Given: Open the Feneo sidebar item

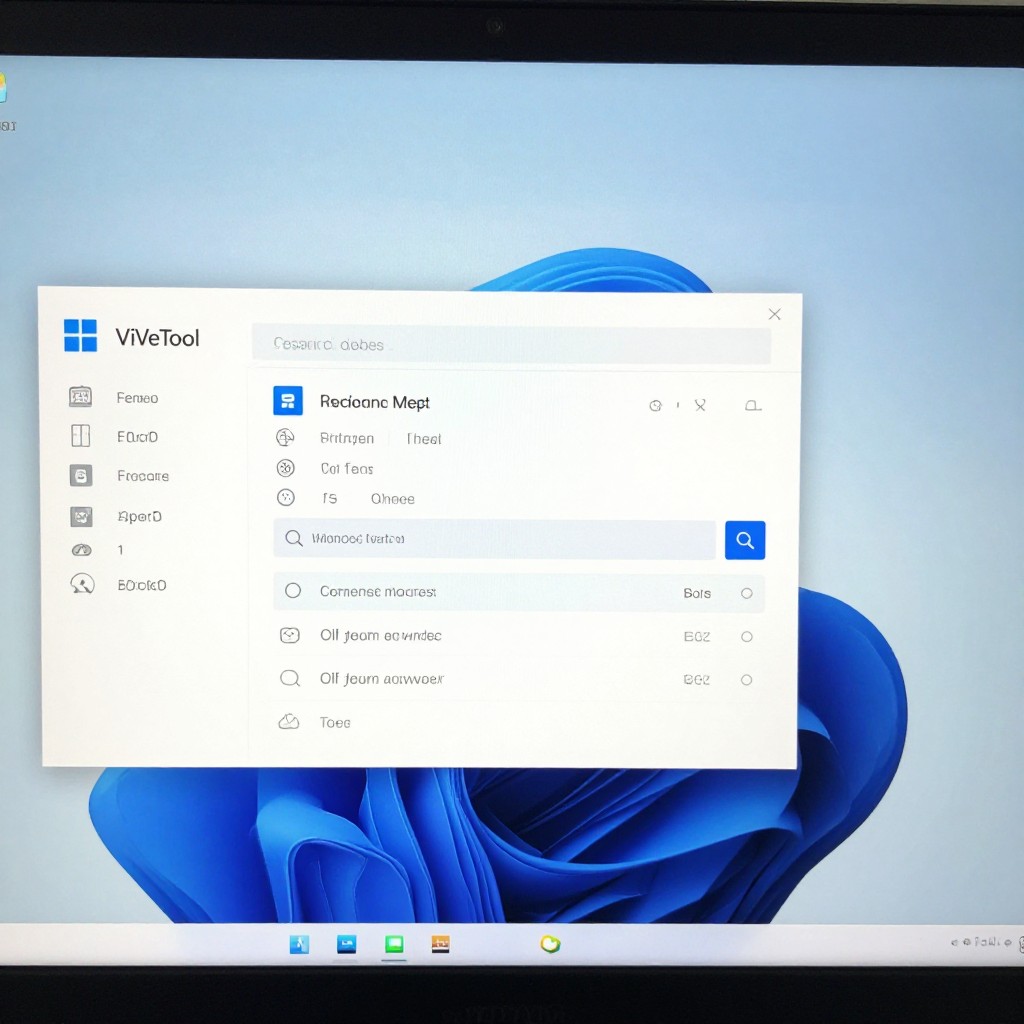Looking at the screenshot, I should [137, 398].
